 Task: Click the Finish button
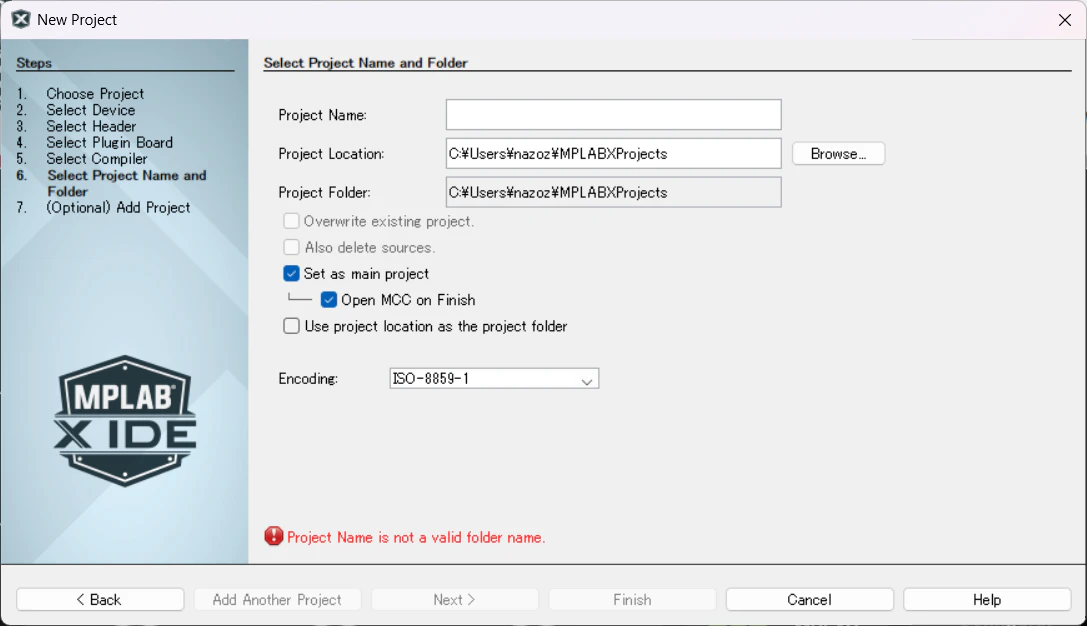click(x=632, y=600)
